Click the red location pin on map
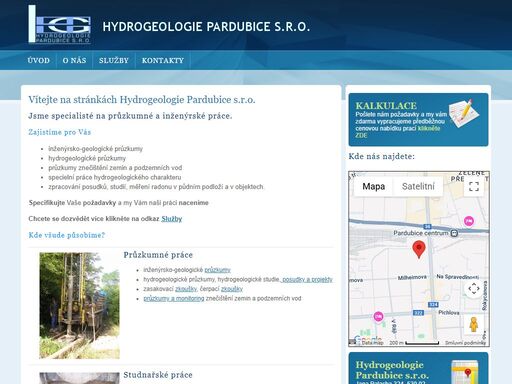Viewport: 512px width, 384px height. [419, 250]
